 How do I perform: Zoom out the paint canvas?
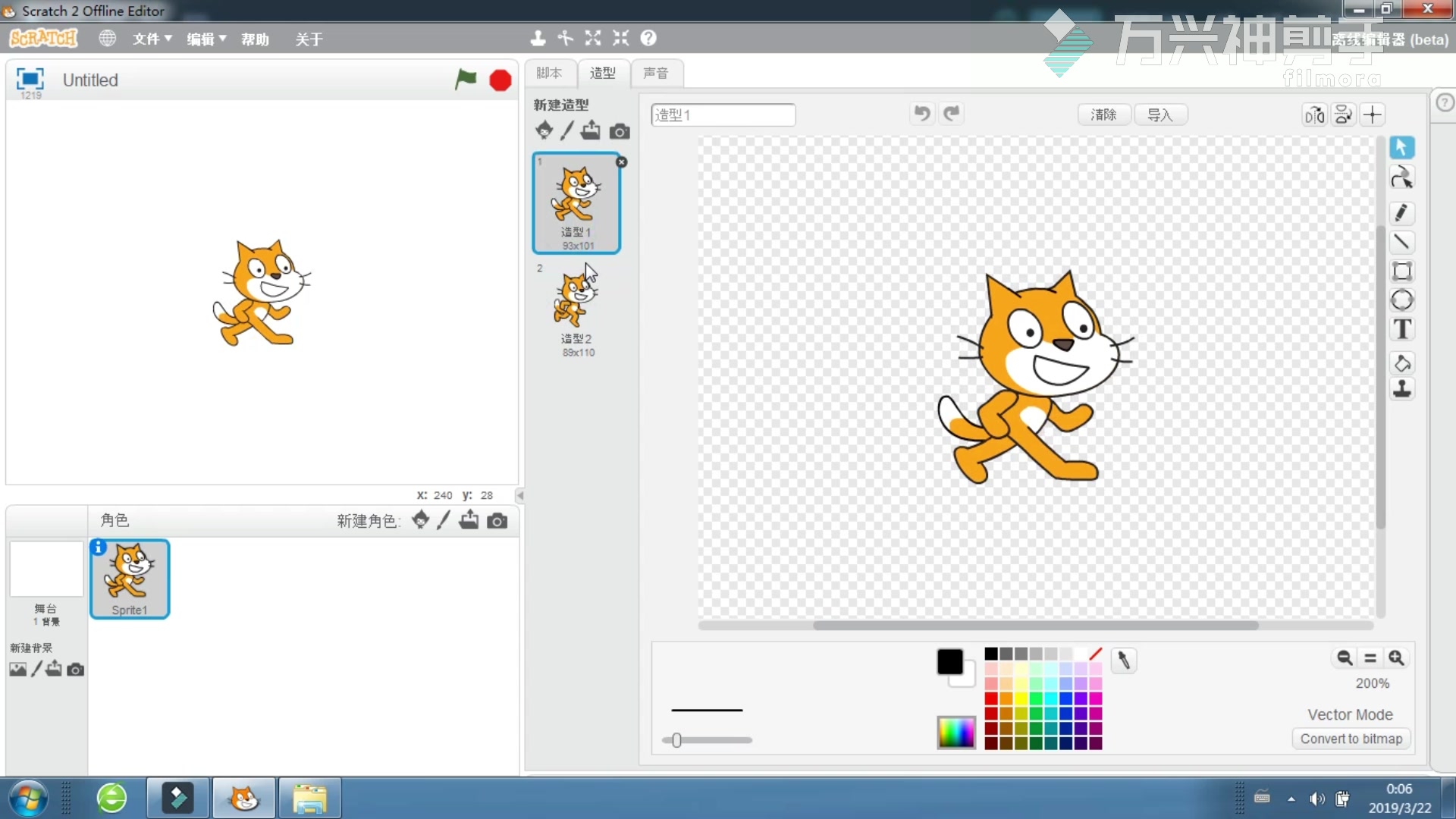click(1344, 657)
